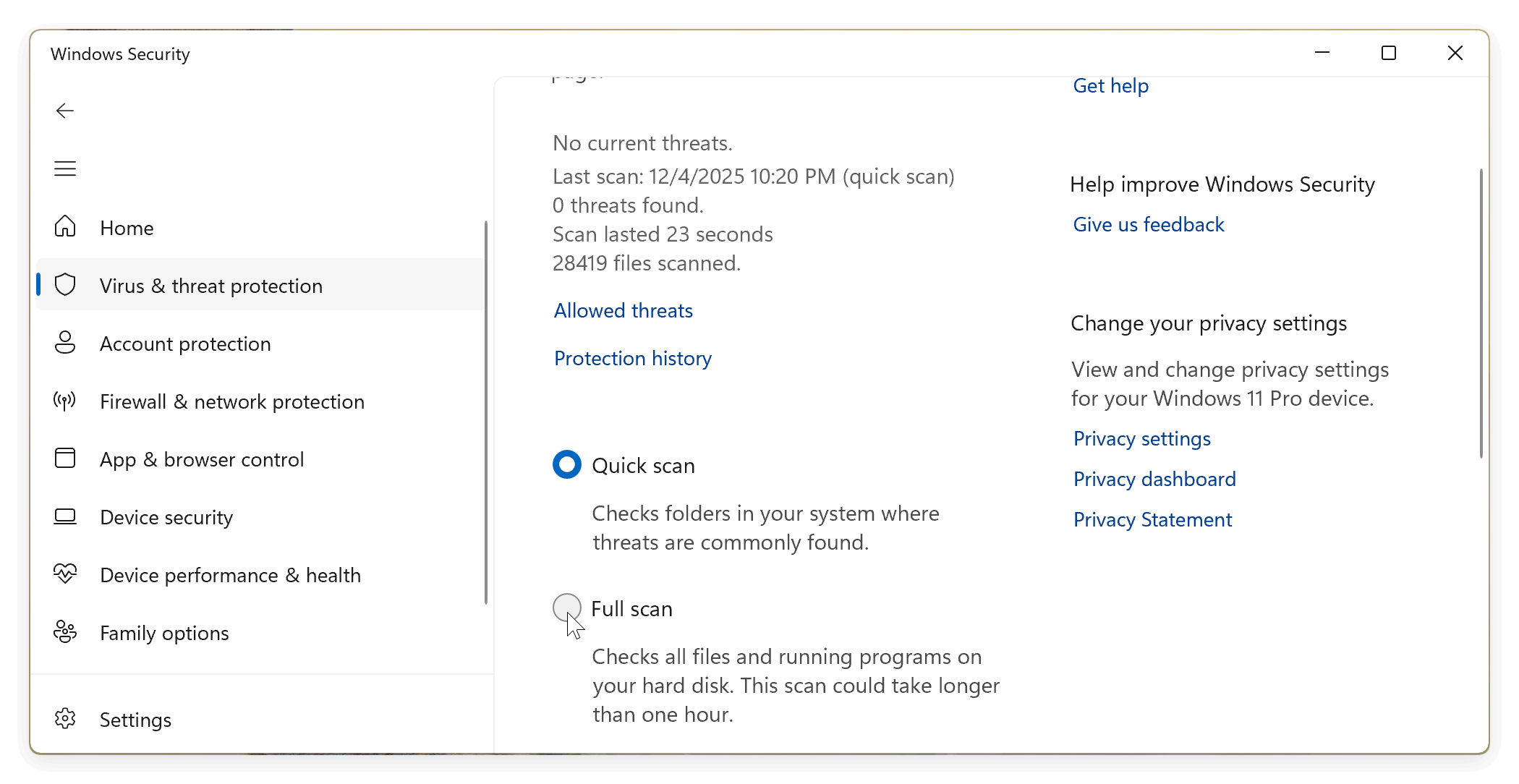Select the Virus & threat protection shield icon

[65, 285]
